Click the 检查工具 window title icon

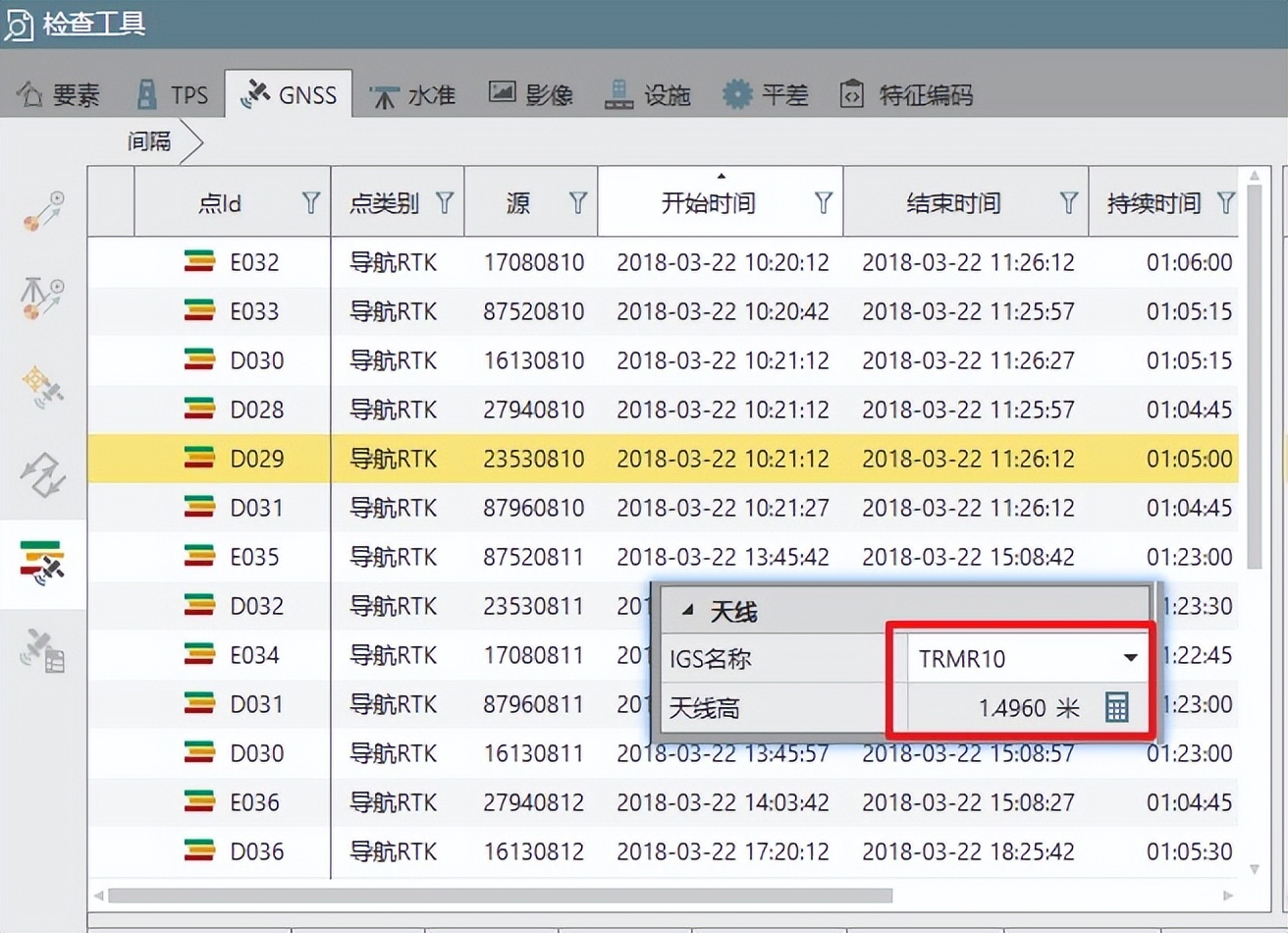click(18, 24)
